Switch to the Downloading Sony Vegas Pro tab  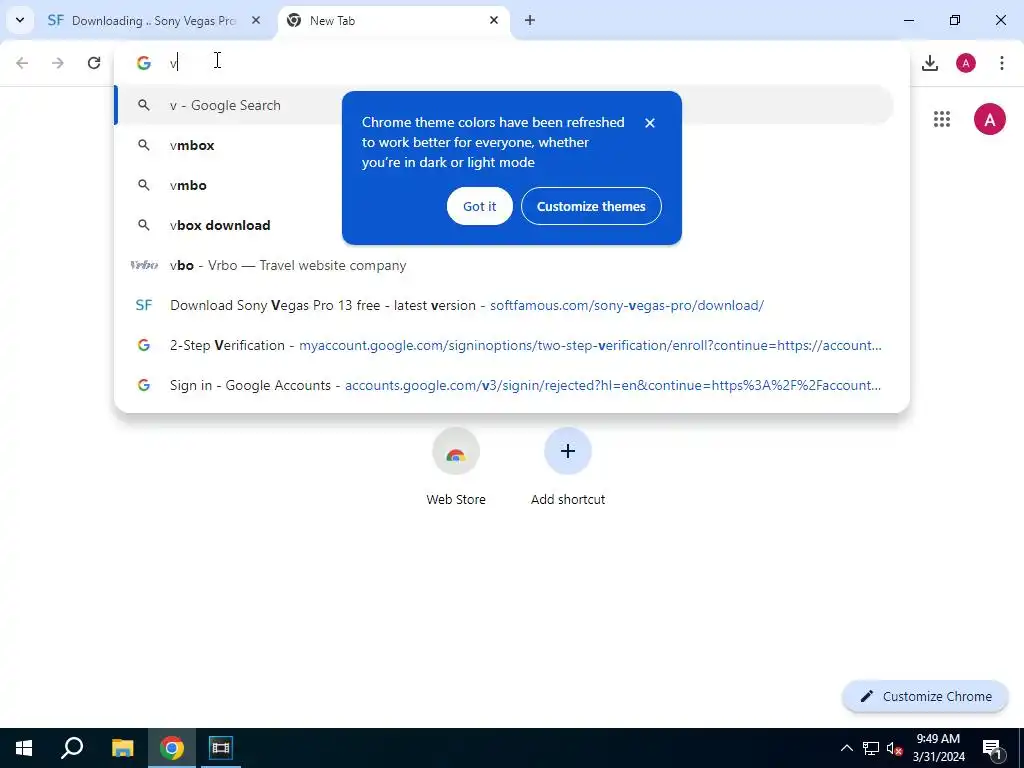155,21
